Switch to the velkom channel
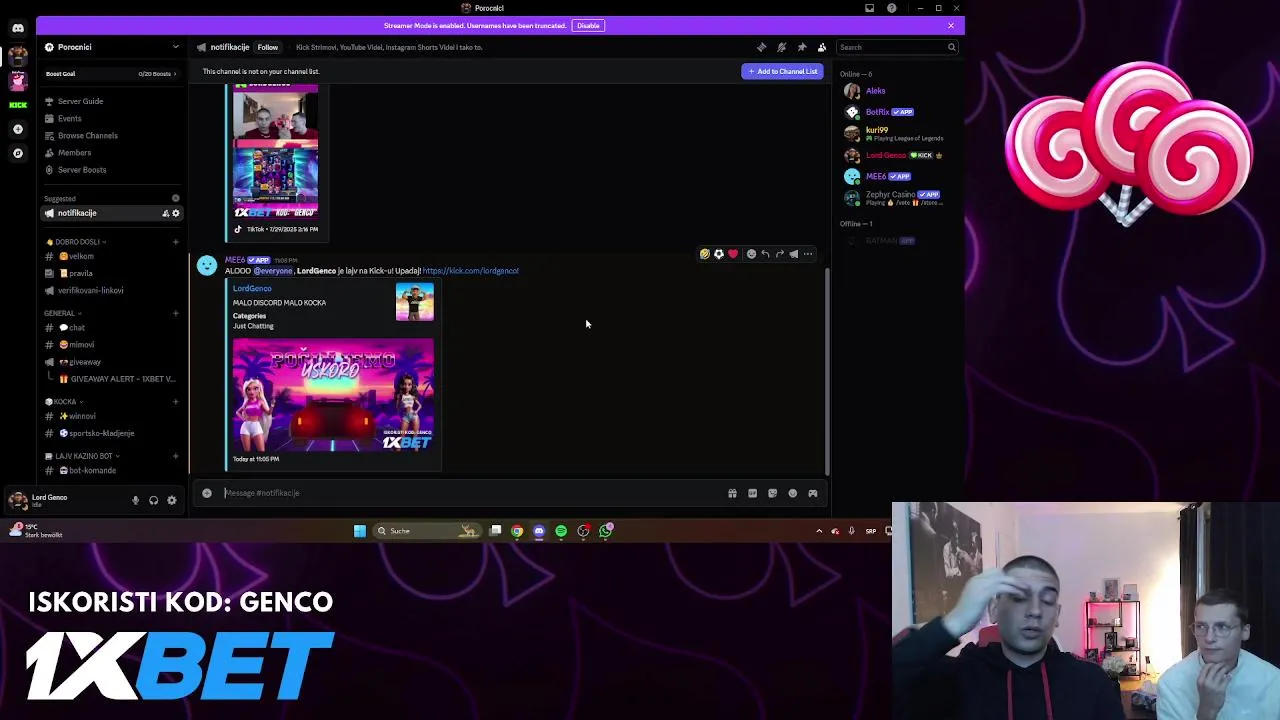Screen dimensions: 1280x720 pos(110,256)
